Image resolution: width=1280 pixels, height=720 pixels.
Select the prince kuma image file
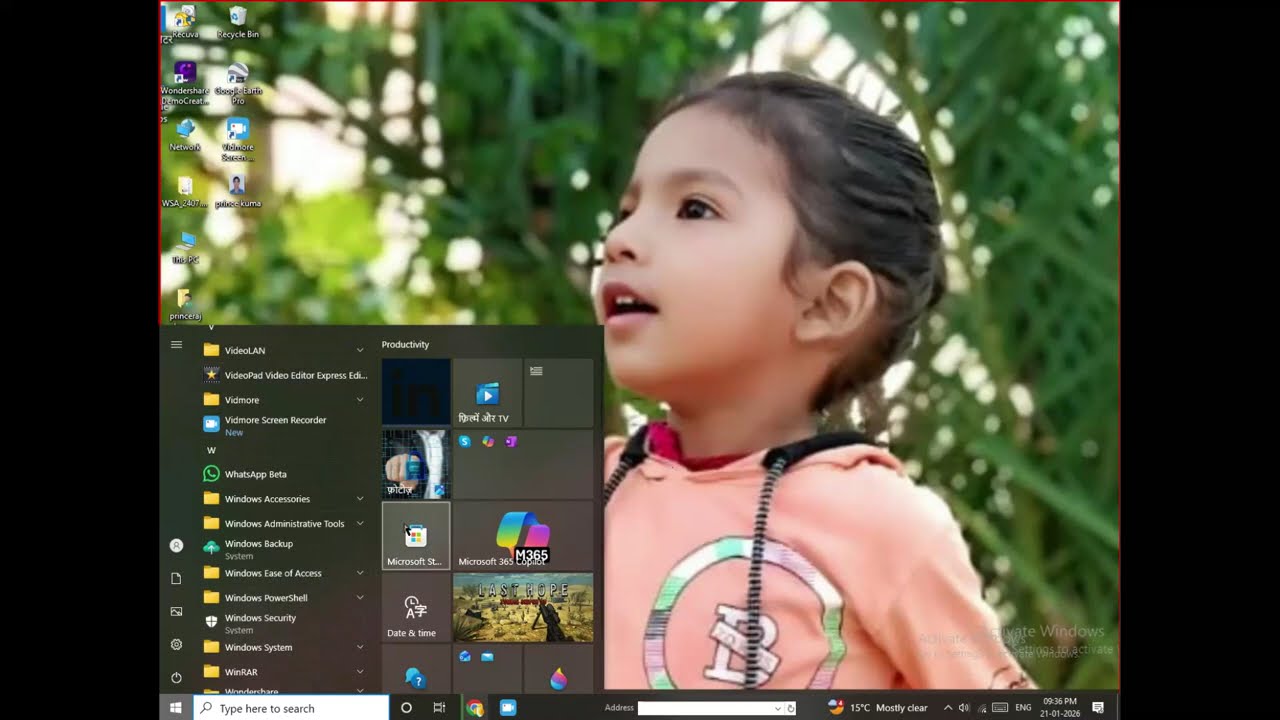[x=238, y=192]
